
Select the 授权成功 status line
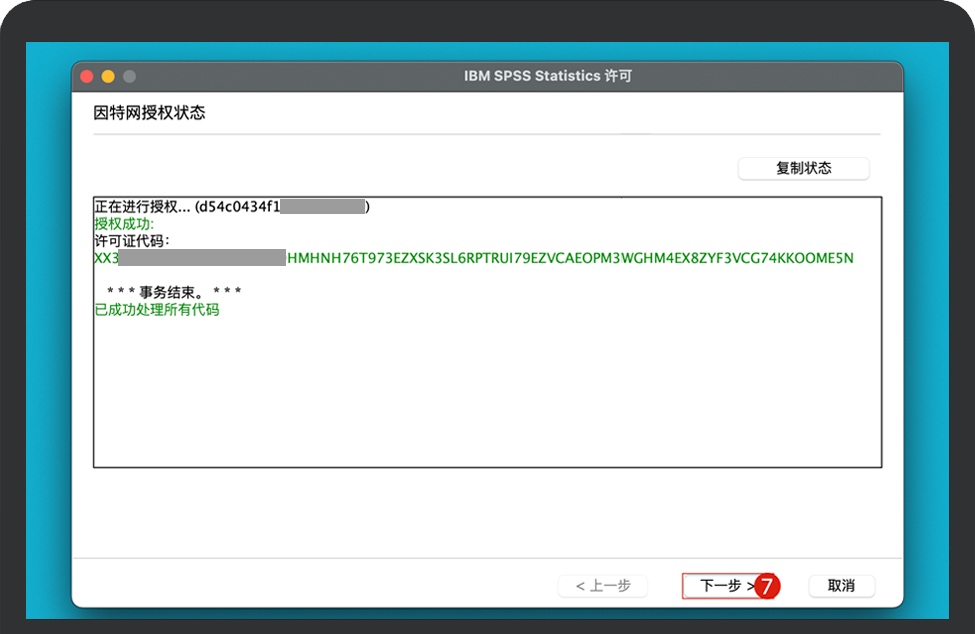124,224
